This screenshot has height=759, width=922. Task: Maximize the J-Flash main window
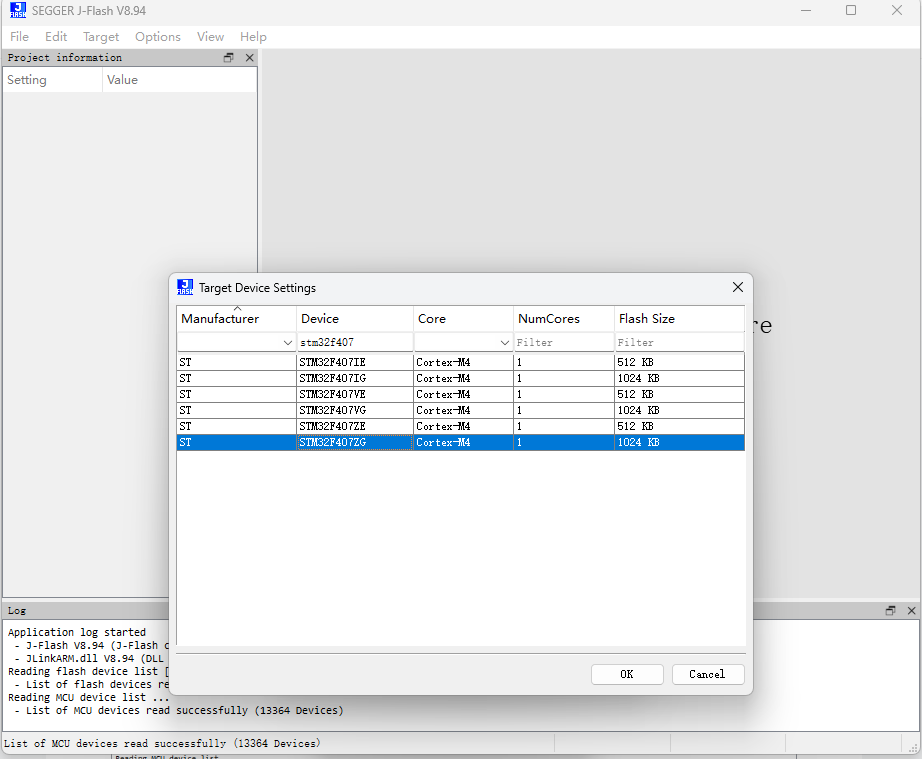click(851, 10)
